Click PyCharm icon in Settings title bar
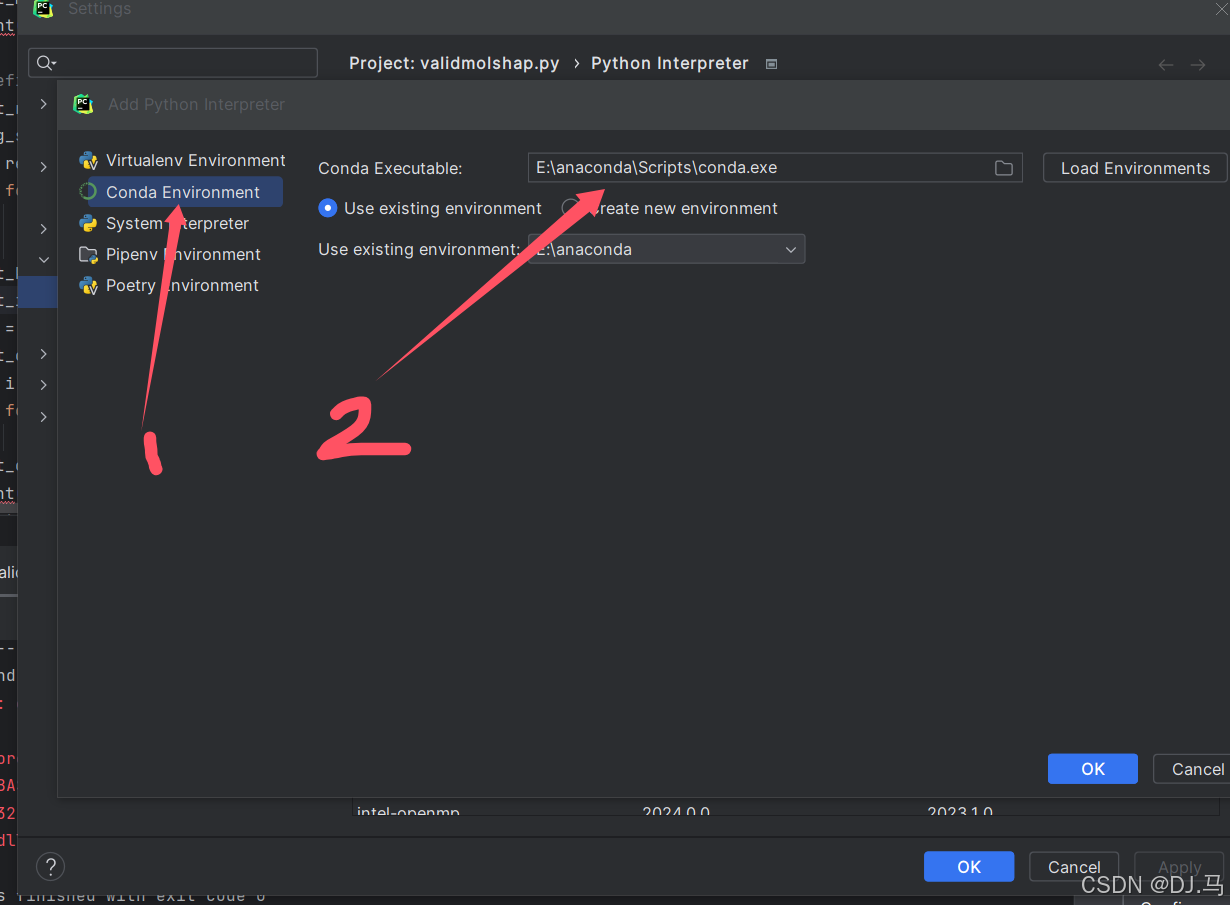The width and height of the screenshot is (1230, 905). 43,9
